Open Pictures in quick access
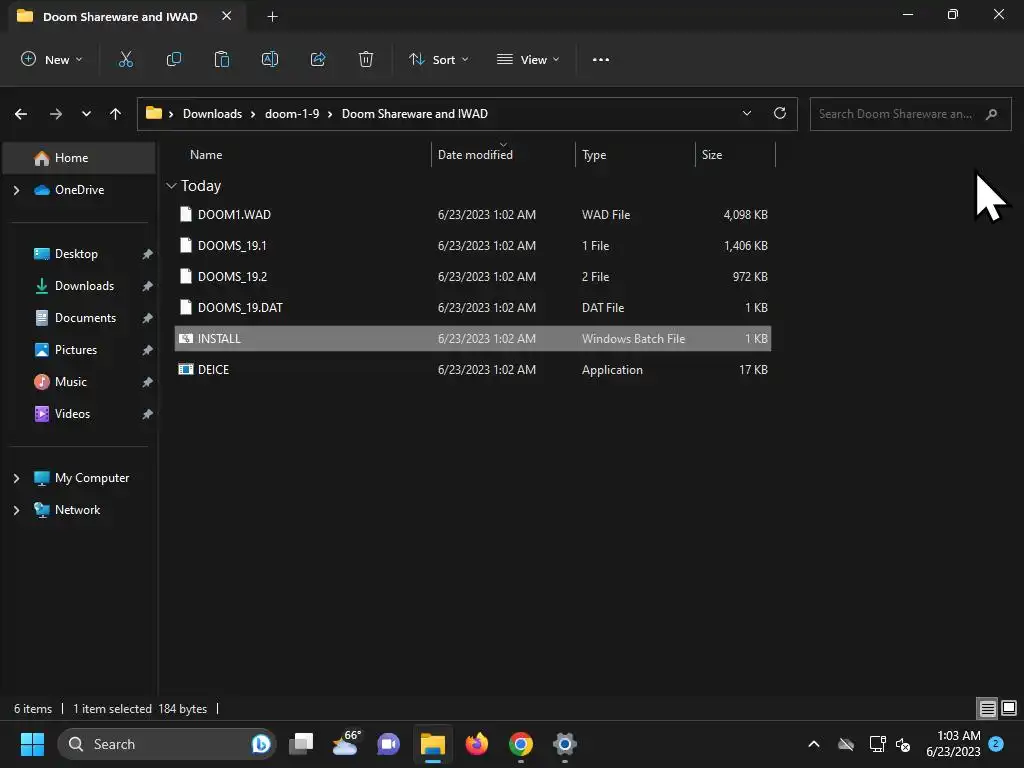The width and height of the screenshot is (1024, 768). 76,350
